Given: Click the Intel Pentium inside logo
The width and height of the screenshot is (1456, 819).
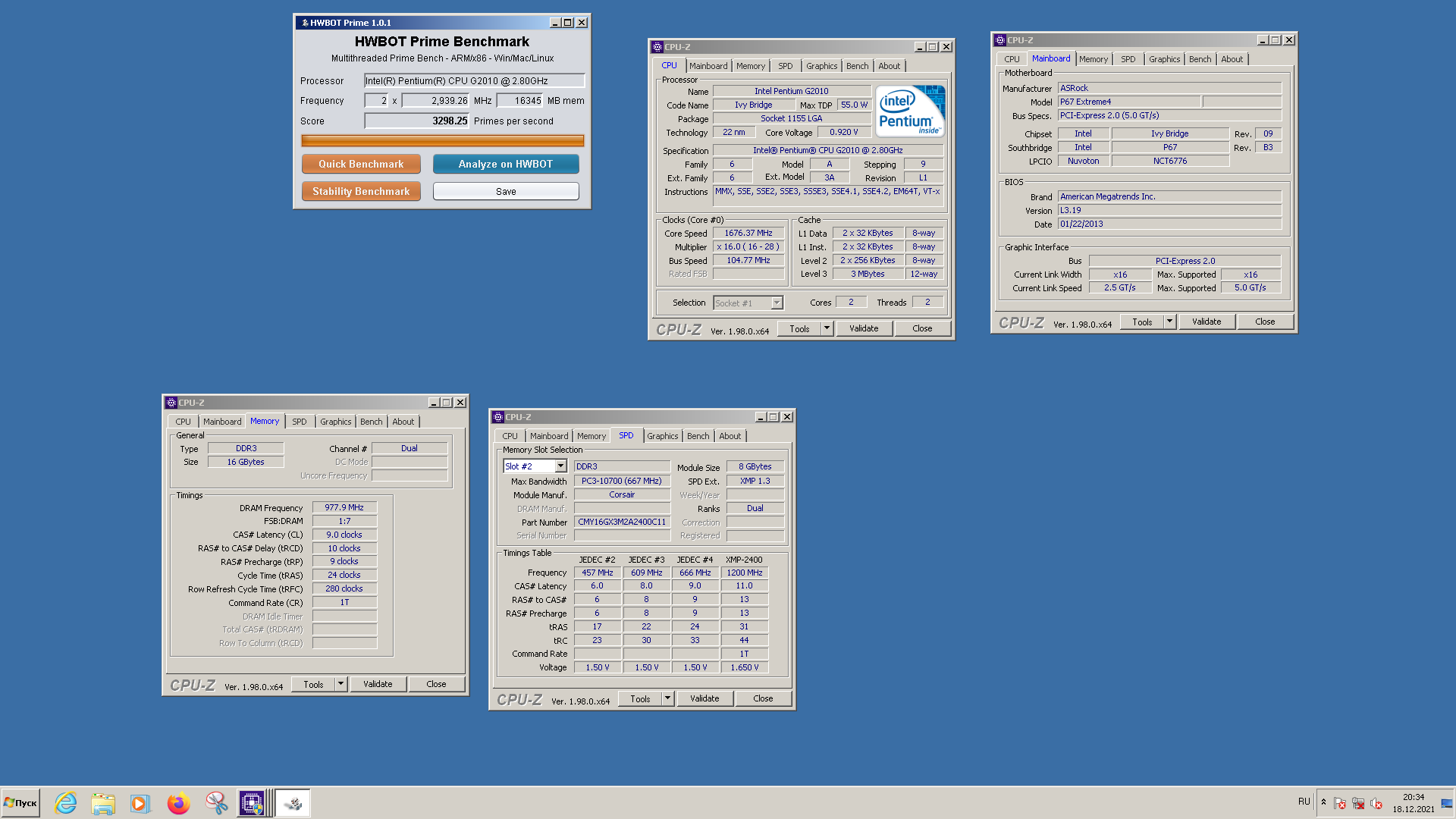Looking at the screenshot, I should 910,111.
